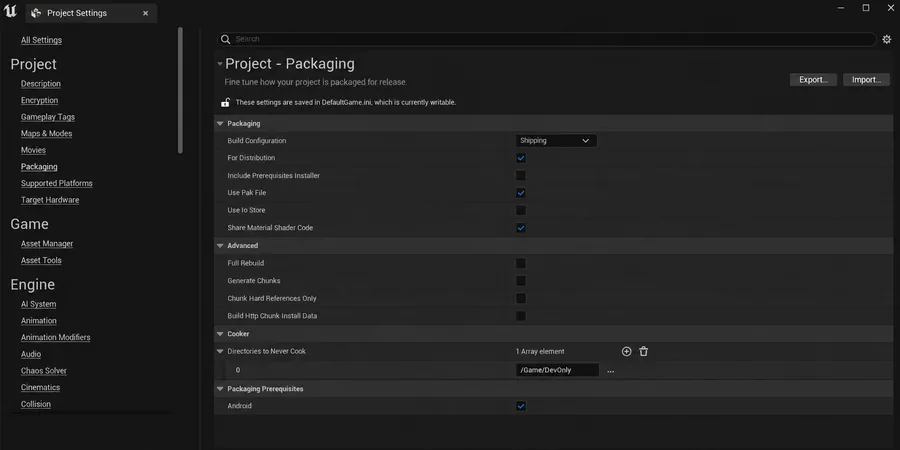Click the unlocked padlock icon
The width and height of the screenshot is (900, 450).
(226, 103)
